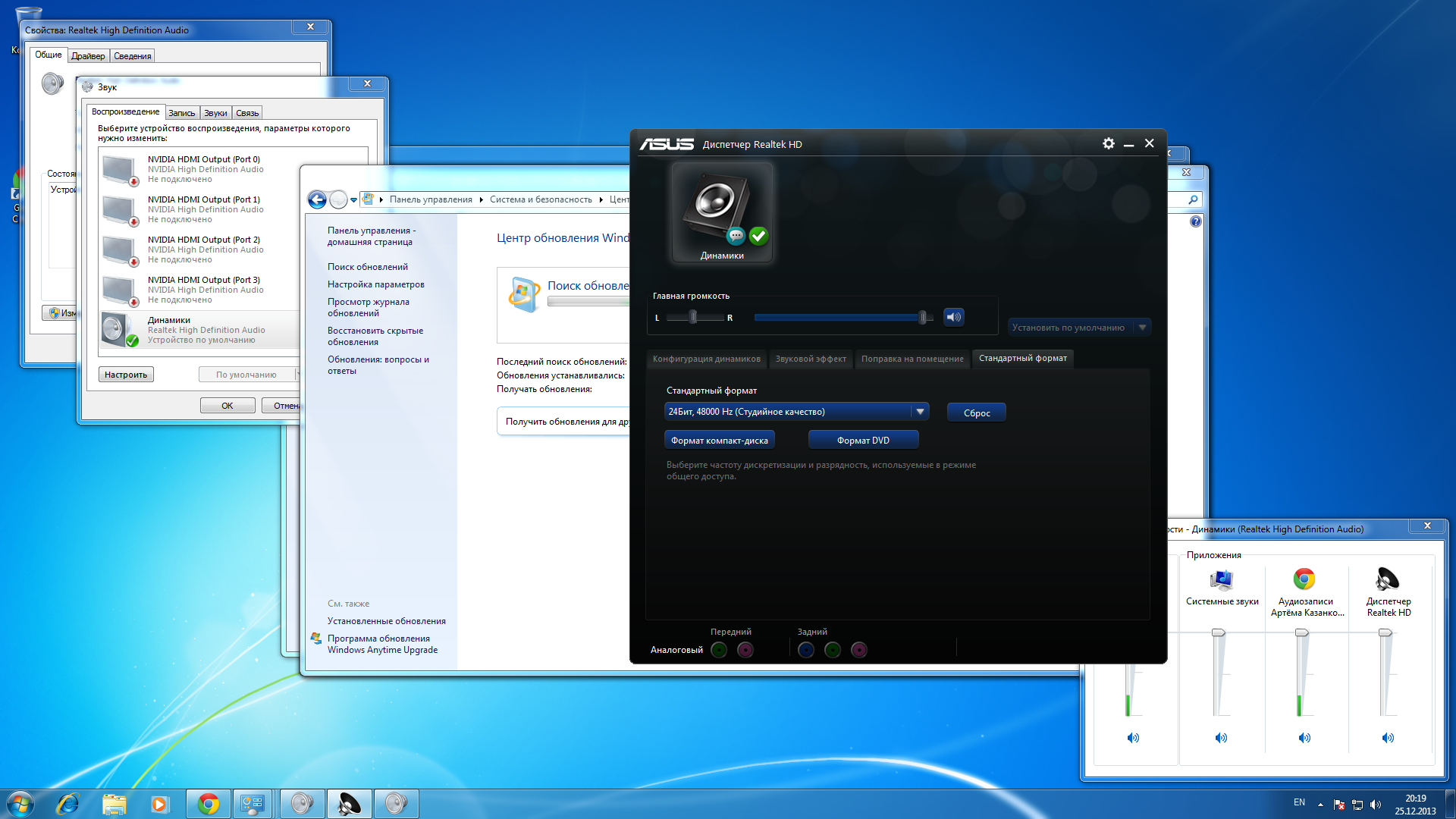Image resolution: width=1456 pixels, height=819 pixels.
Task: Mute Диспетчер Realtek HD mixer channel
Action: pyautogui.click(x=1388, y=738)
